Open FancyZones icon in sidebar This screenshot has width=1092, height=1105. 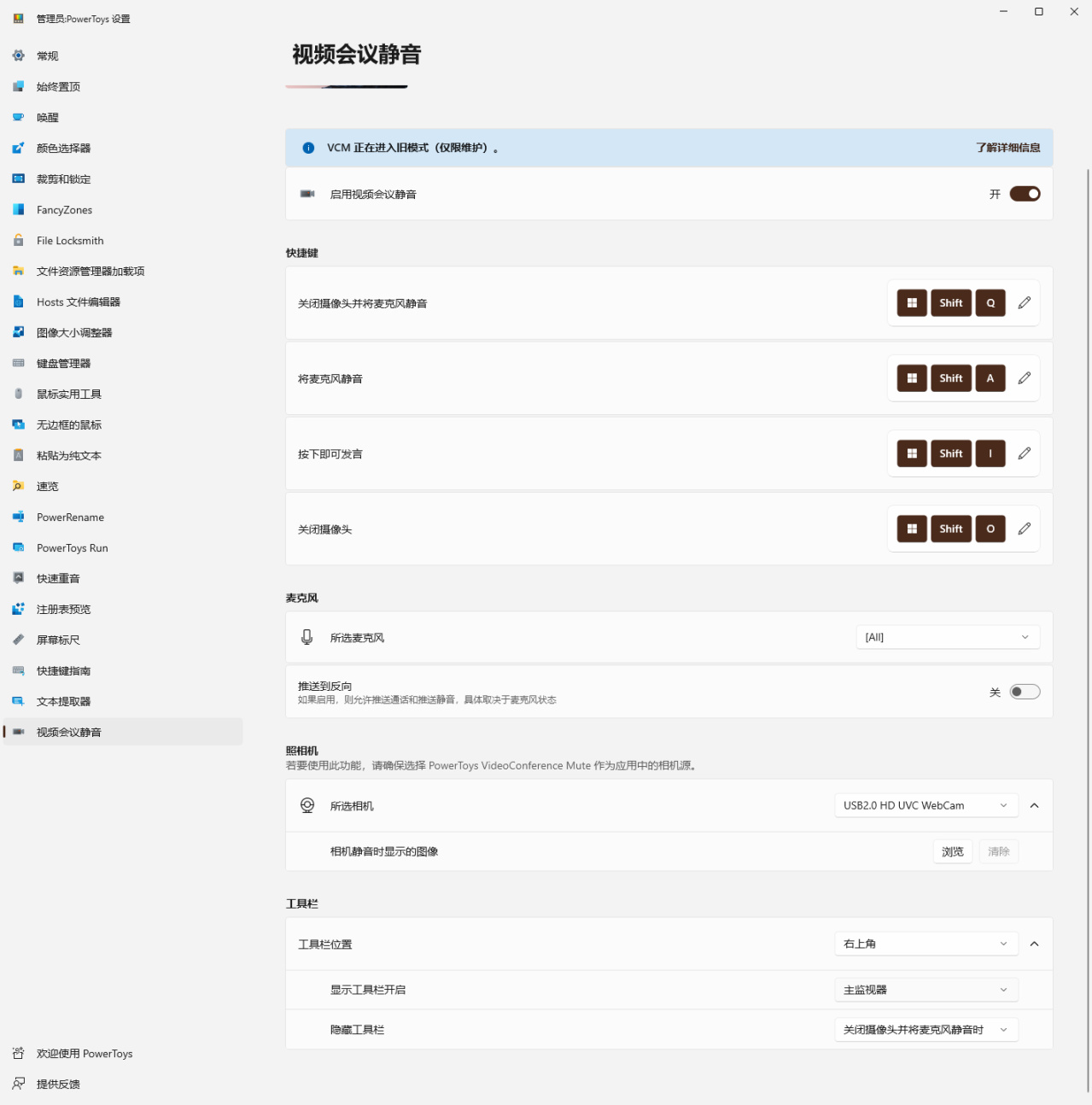coord(19,209)
